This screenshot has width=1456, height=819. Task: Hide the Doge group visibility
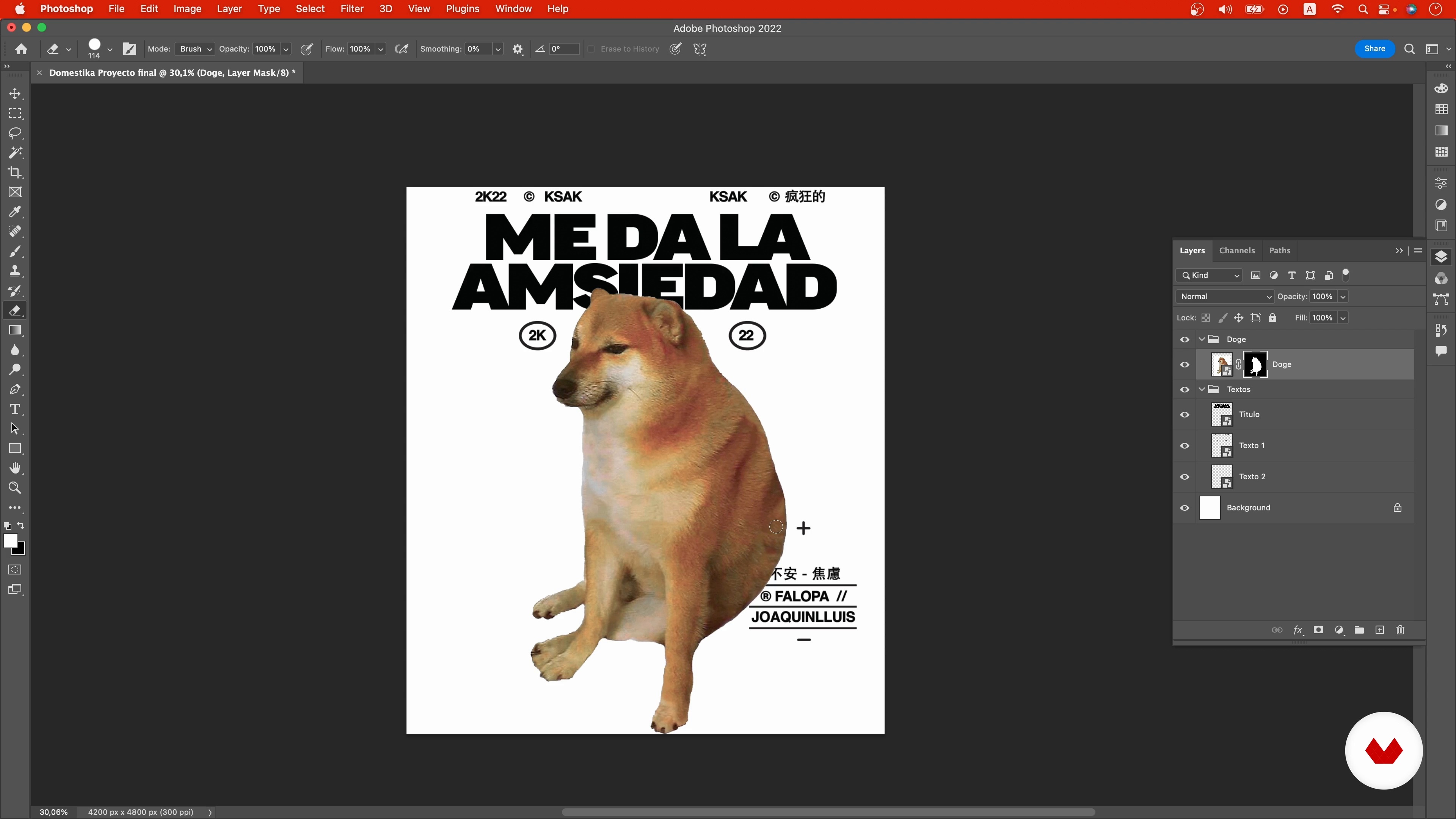pyautogui.click(x=1185, y=339)
